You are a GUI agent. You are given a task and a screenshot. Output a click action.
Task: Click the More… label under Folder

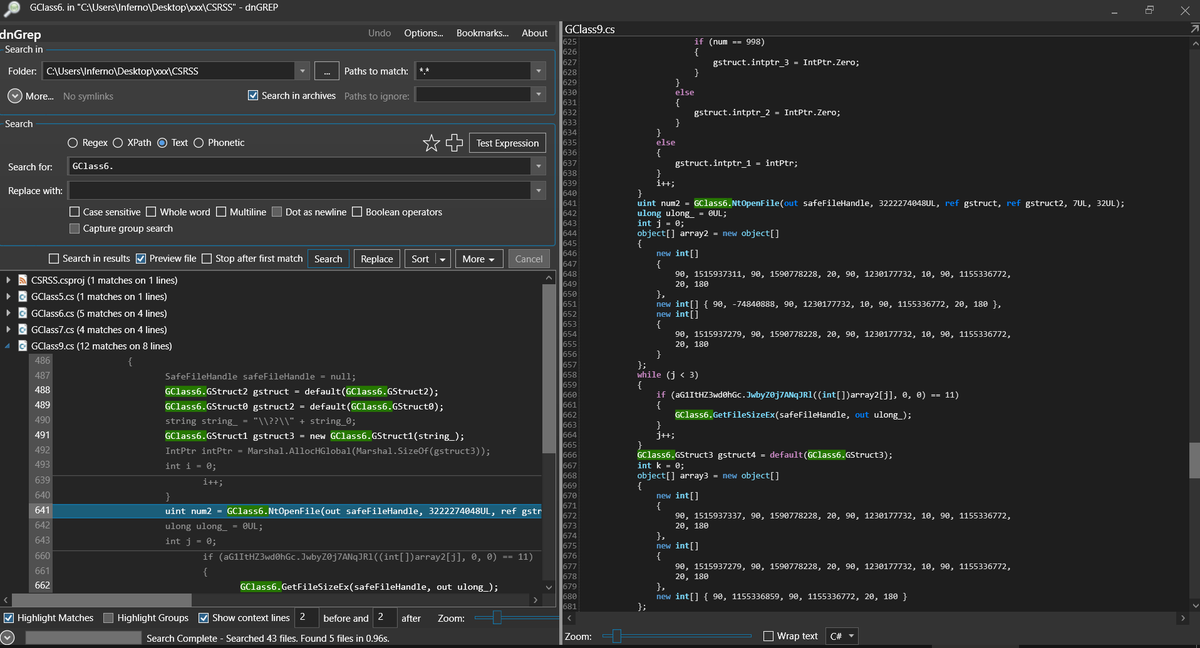tap(39, 96)
